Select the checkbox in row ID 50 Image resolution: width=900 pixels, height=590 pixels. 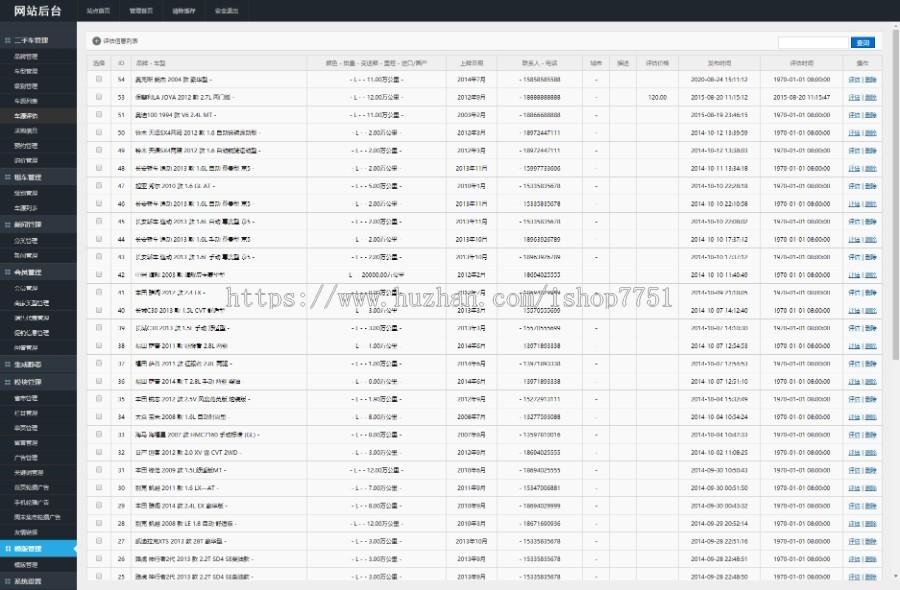pos(99,133)
